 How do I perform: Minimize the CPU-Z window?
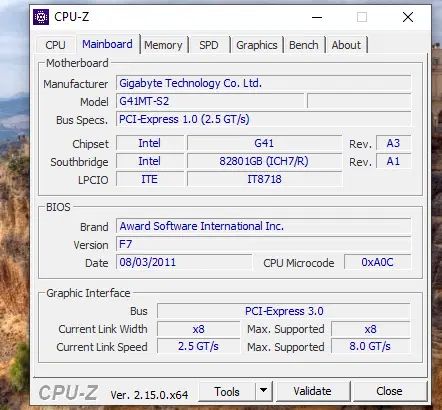click(x=317, y=17)
